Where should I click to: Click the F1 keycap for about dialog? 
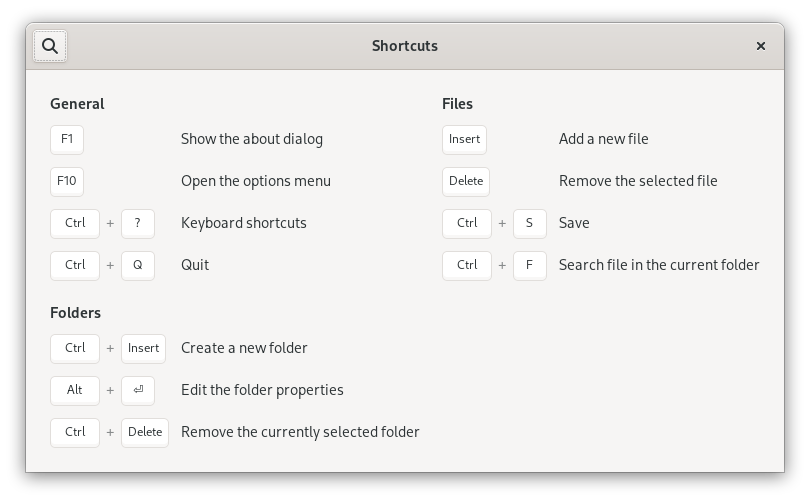click(67, 139)
